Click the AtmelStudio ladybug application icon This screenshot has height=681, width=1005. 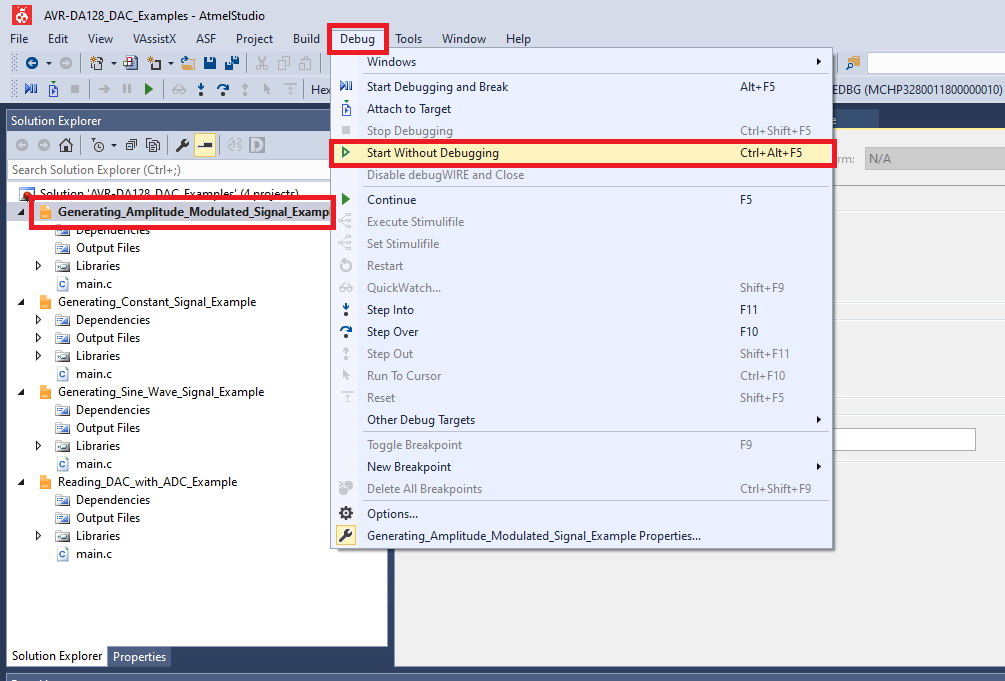[x=22, y=15]
